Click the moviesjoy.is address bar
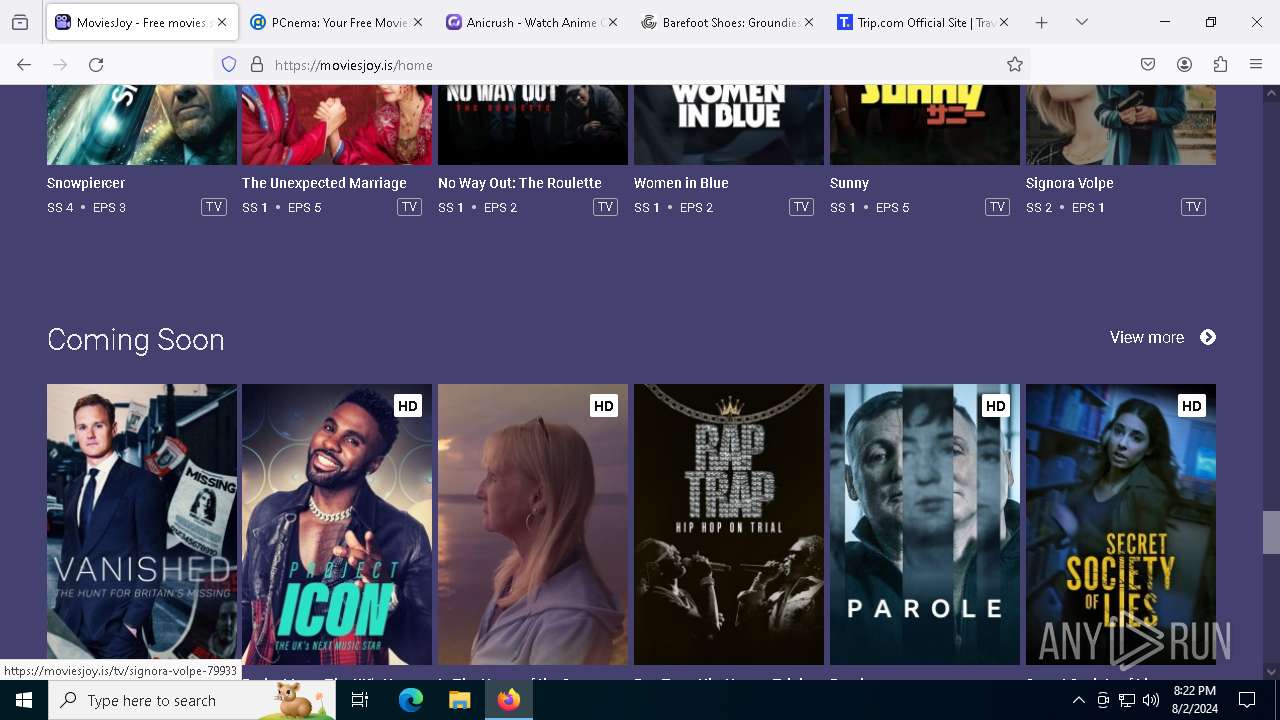The image size is (1280, 720). (x=620, y=65)
